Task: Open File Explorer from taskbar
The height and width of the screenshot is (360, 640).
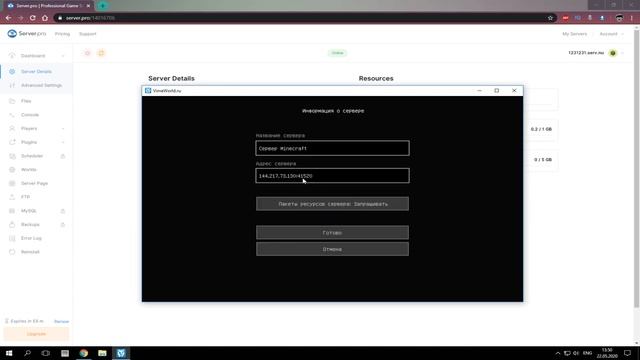Action: 102,353
